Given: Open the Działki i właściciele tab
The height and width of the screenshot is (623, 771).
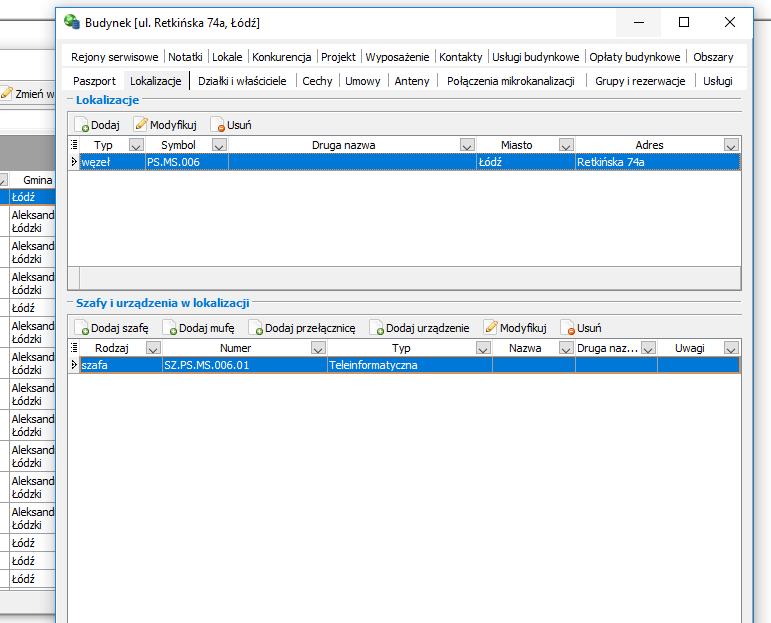Looking at the screenshot, I should coord(242,81).
